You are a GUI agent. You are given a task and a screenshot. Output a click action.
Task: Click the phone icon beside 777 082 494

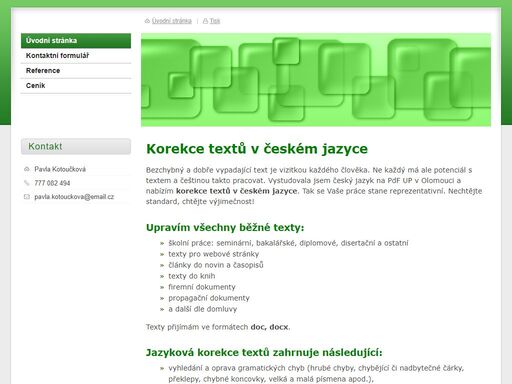27,183
